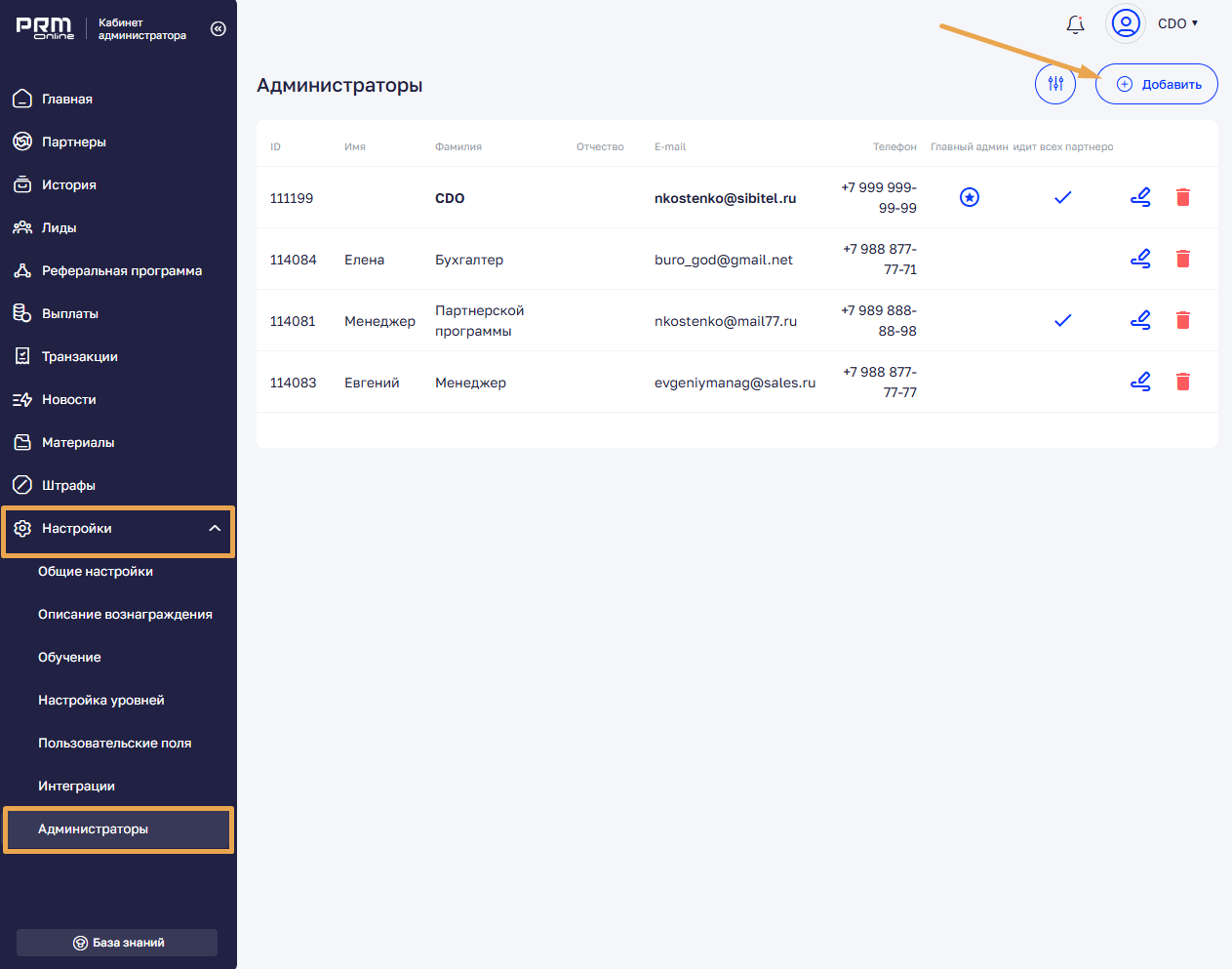Open Реферальная программа in sidebar
The height and width of the screenshot is (969, 1232).
pyautogui.click(x=121, y=271)
